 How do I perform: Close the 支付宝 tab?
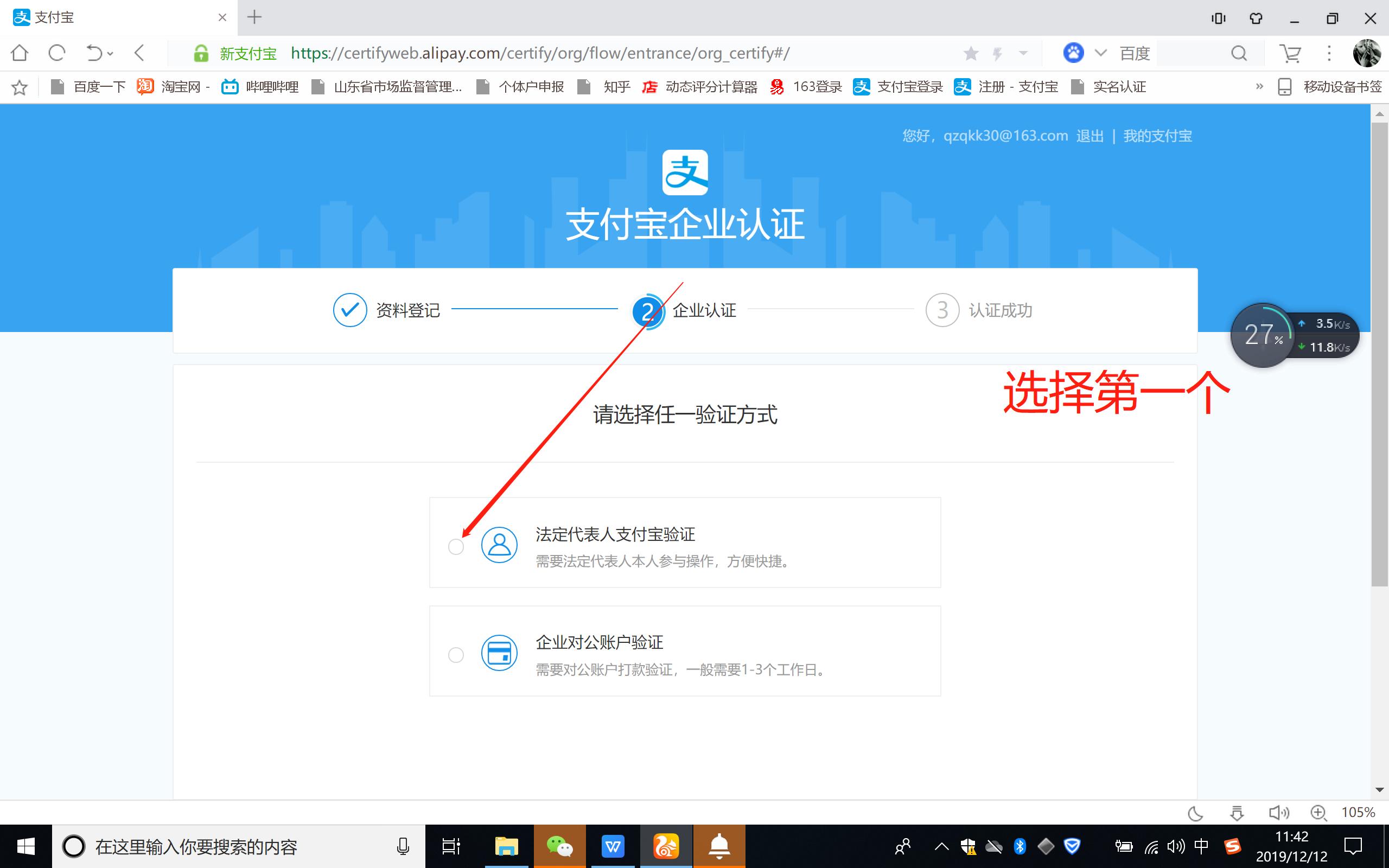point(222,18)
